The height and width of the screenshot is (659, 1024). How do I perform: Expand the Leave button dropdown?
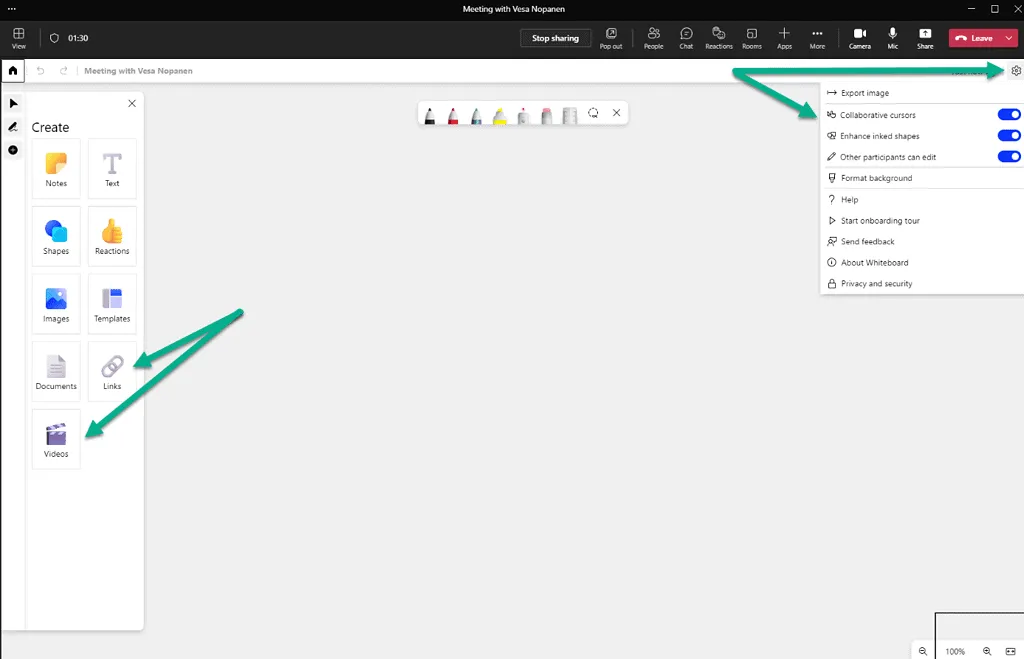click(x=1009, y=36)
